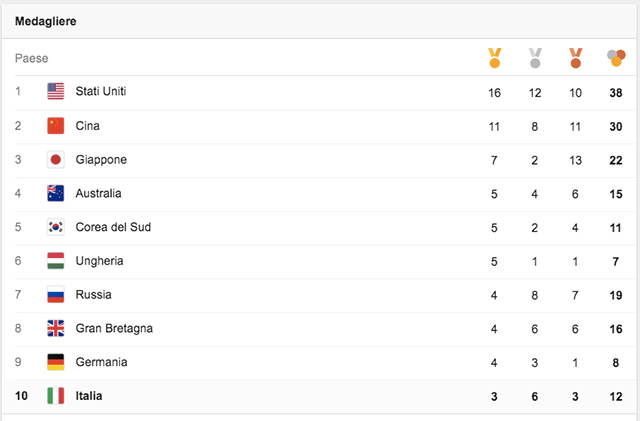Screen dimensions: 640x421
Task: Open the Stati Uniti country link
Action: (101, 92)
